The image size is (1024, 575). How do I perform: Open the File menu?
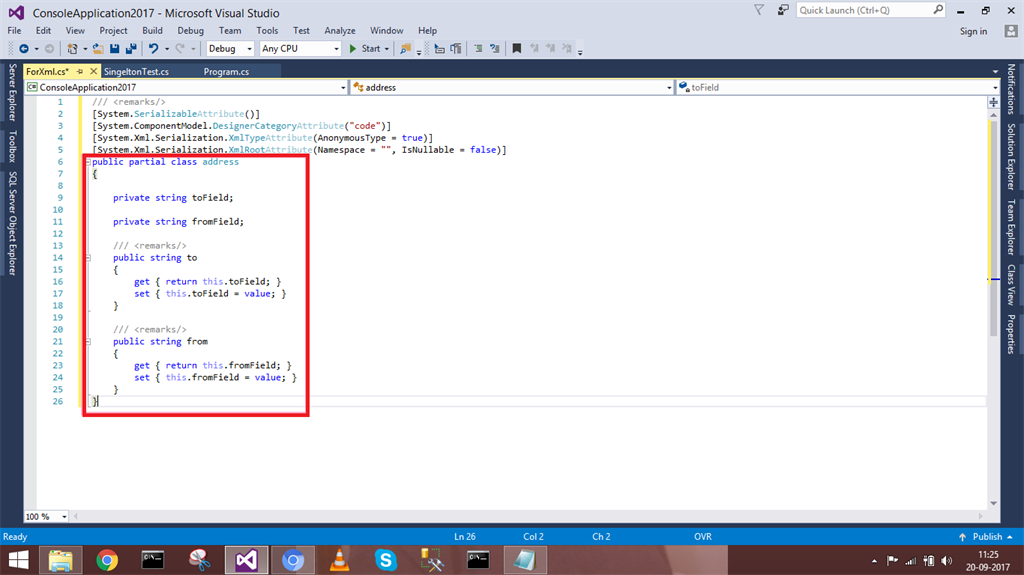(x=14, y=31)
